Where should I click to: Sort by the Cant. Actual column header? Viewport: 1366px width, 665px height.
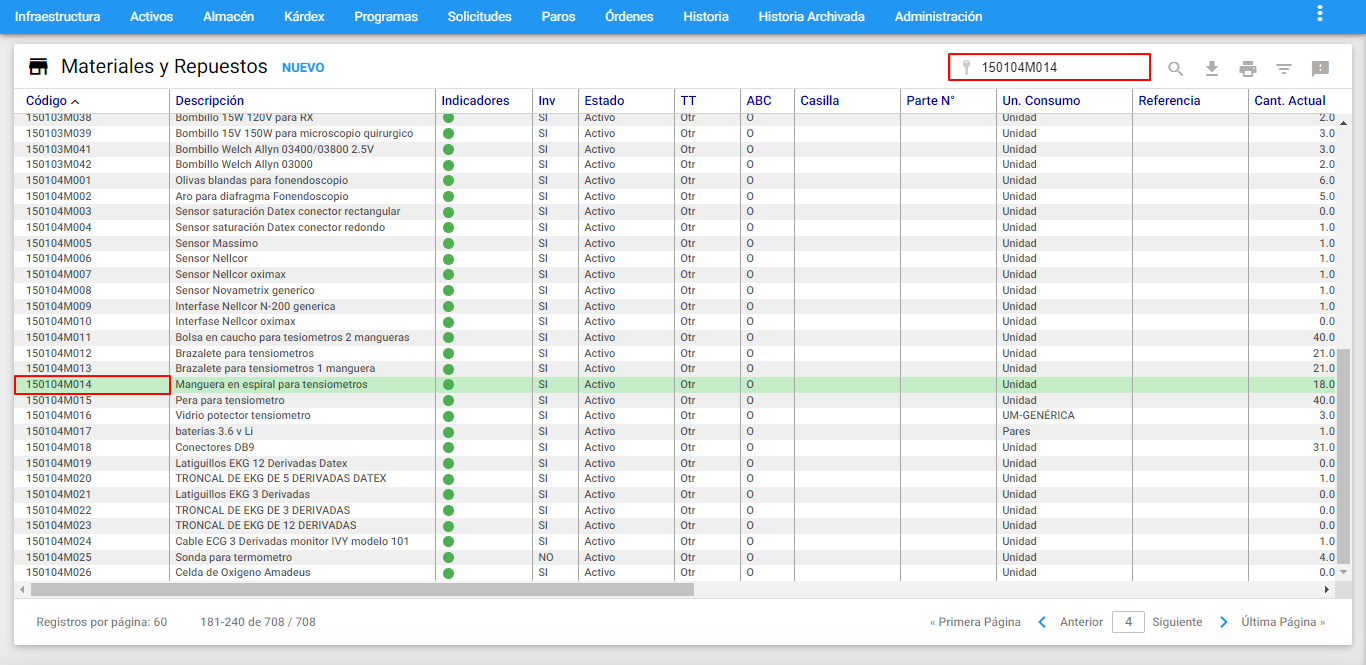pos(1290,101)
